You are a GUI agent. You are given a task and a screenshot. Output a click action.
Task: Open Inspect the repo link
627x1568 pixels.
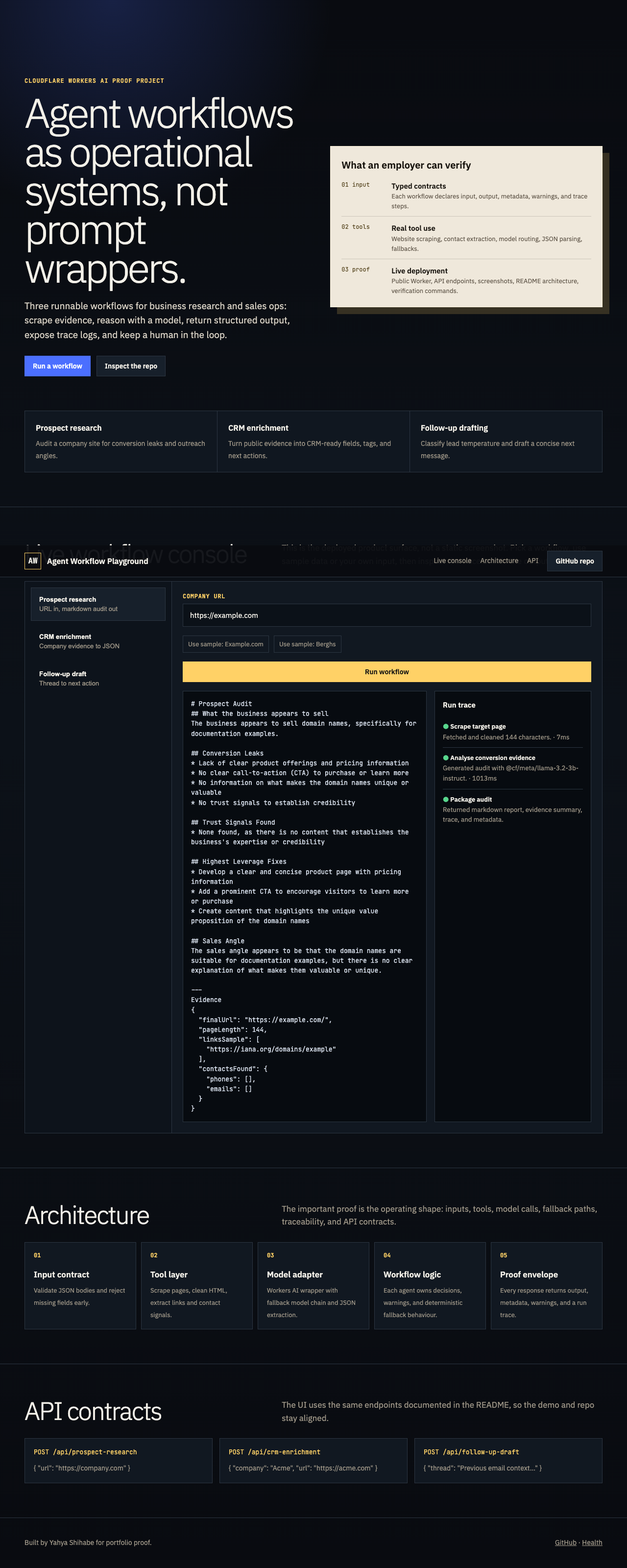click(131, 366)
